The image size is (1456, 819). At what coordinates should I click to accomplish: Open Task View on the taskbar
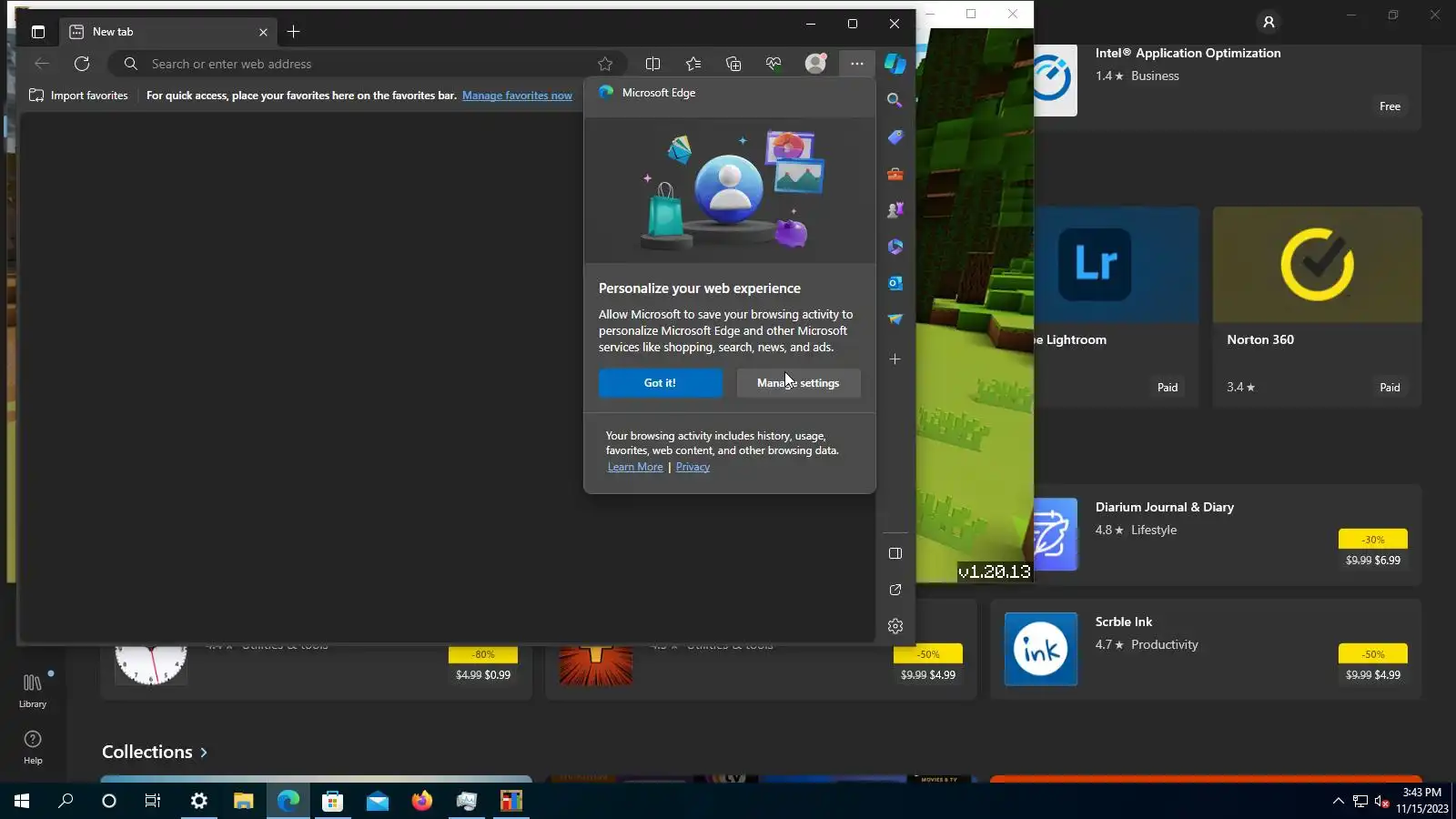point(153,801)
